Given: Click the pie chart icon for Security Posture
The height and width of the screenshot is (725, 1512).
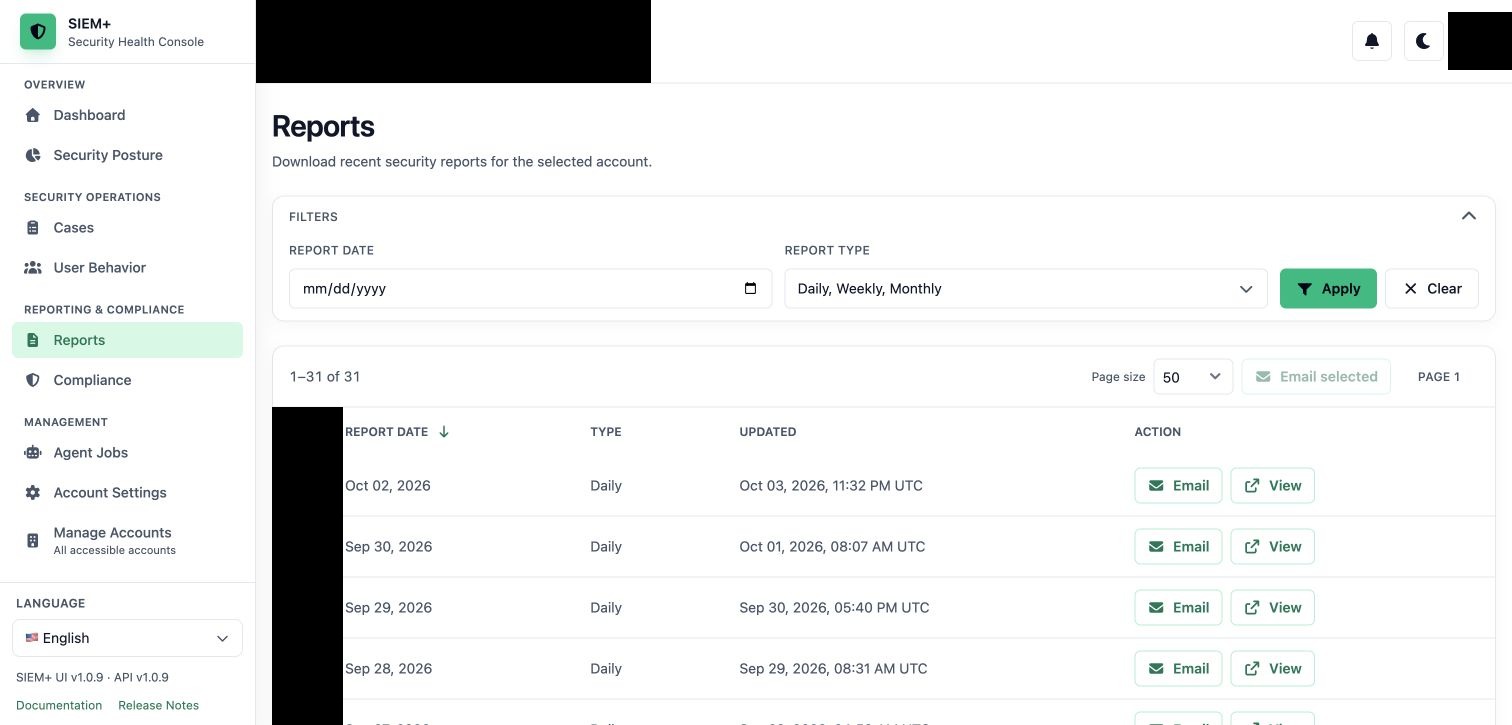Looking at the screenshot, I should point(33,155).
